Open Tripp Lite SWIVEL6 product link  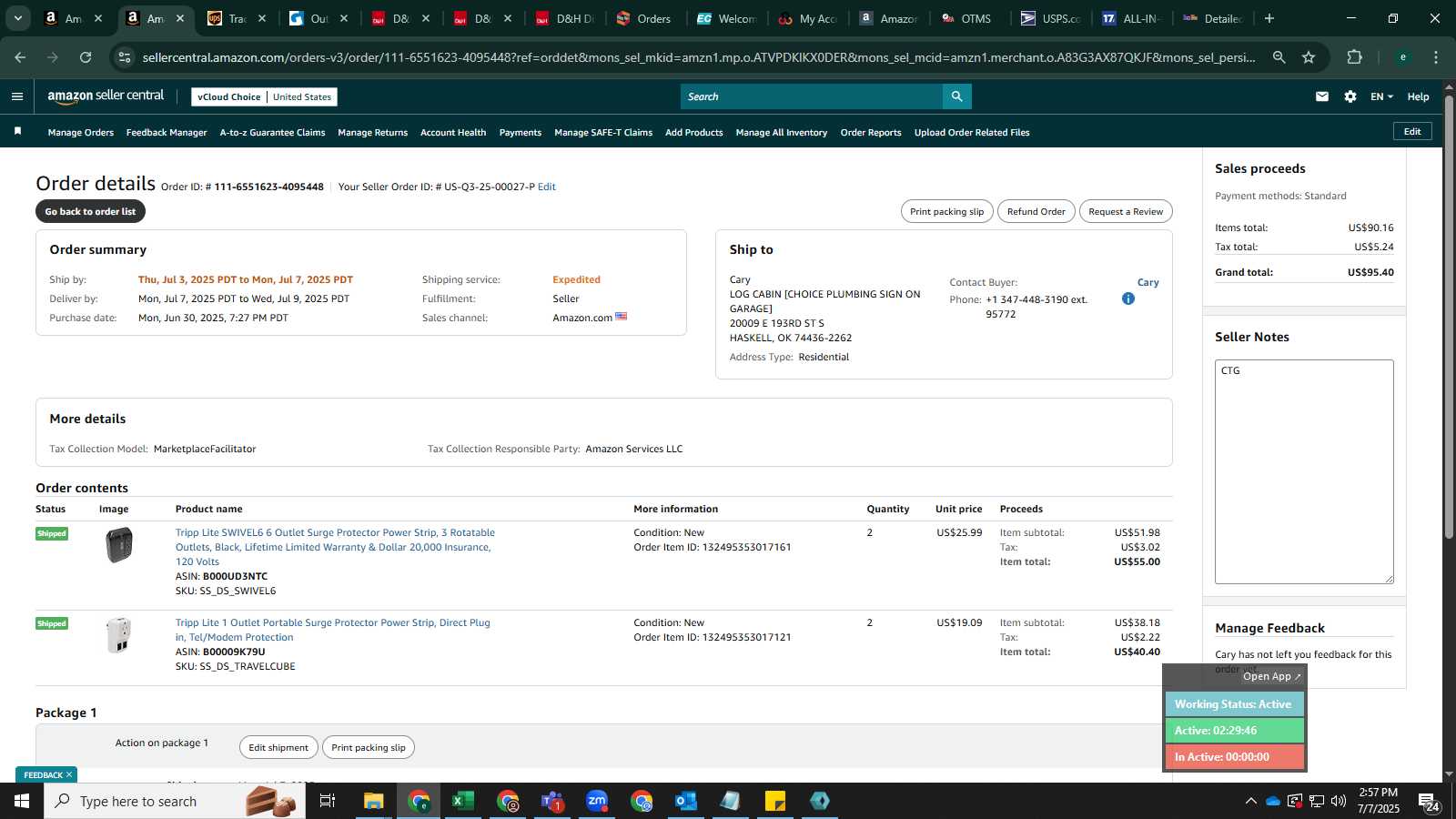(336, 547)
